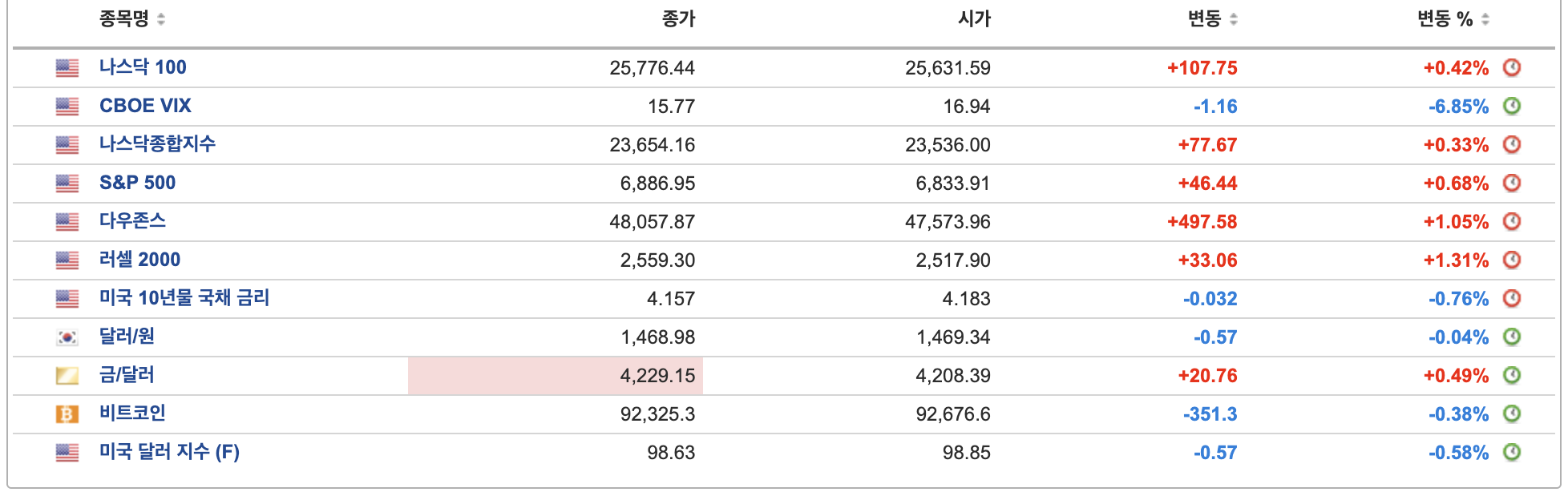Screen dimensions: 1568x492
Task: Open the 미국 달러 지수 (F) link
Action: [x=169, y=452]
